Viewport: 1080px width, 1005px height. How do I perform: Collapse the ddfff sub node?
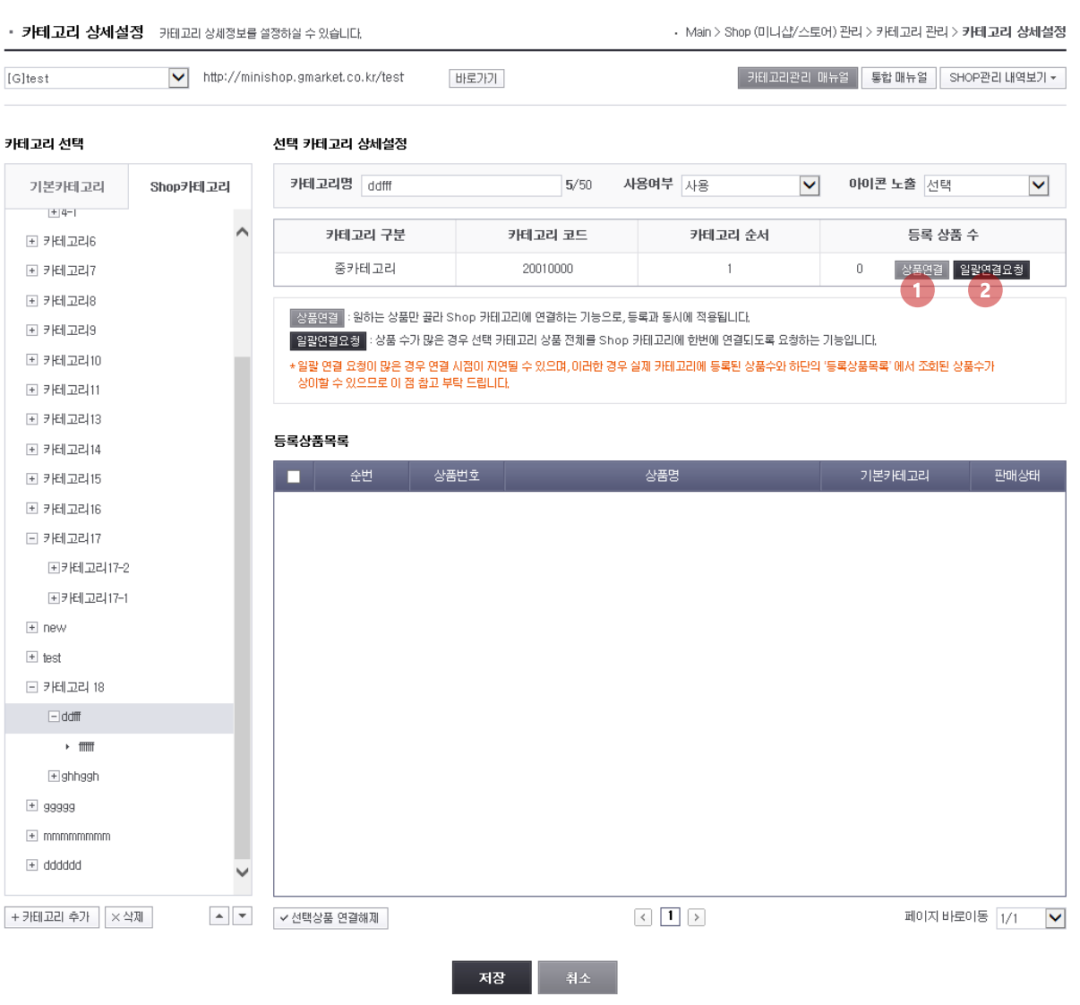(54, 717)
